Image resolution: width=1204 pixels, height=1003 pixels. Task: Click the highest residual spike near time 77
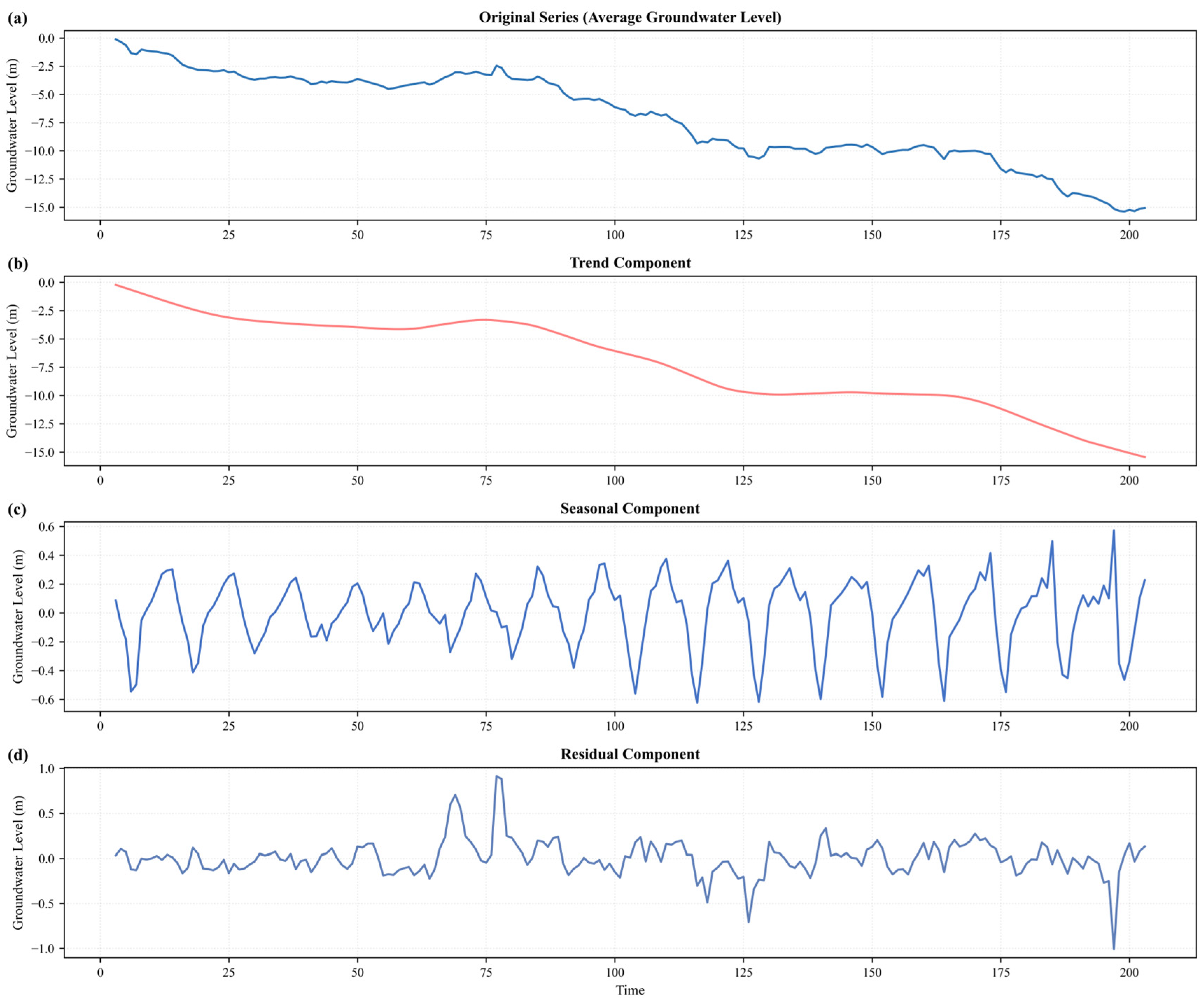(497, 776)
